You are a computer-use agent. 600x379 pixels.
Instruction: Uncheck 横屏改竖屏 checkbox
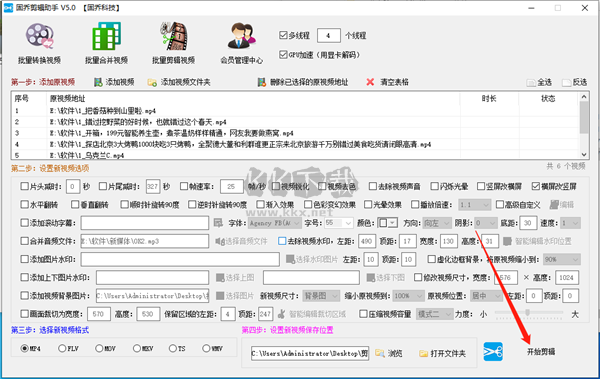coord(536,186)
